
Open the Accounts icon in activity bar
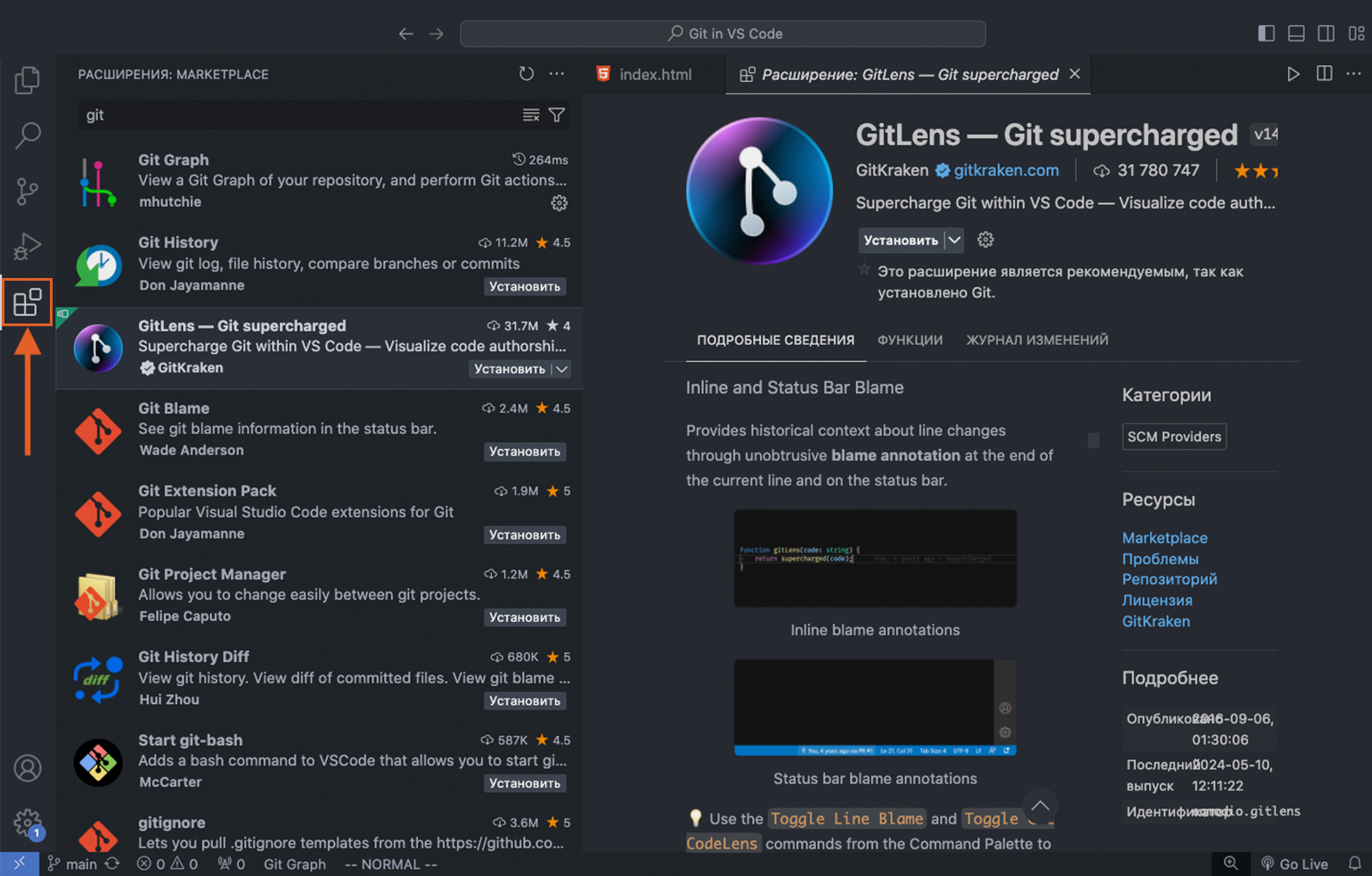point(28,767)
